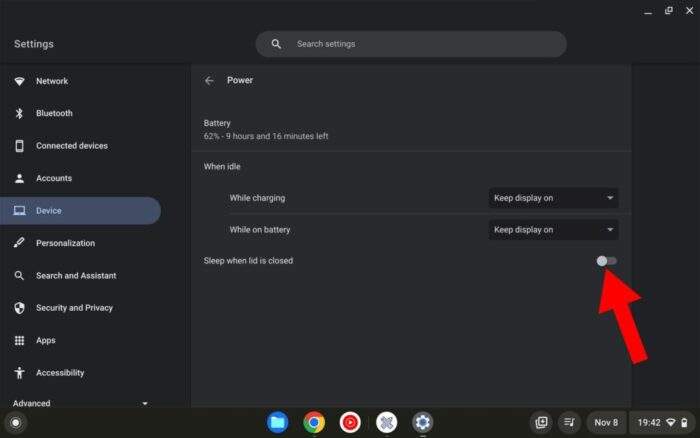Click the Power page heading
This screenshot has width=700, height=438.
tap(240, 80)
